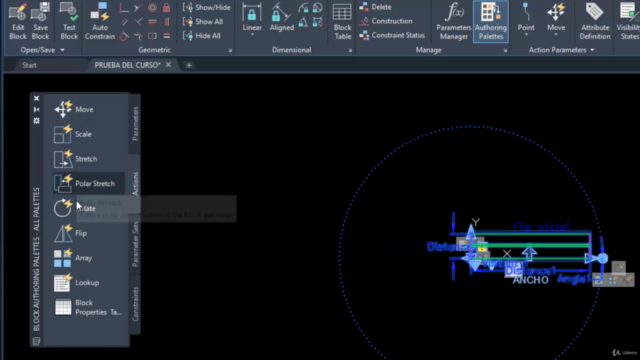Screen dimensions: 640x360
Task: Switch to the Parameters palette tab
Action: coord(135,124)
